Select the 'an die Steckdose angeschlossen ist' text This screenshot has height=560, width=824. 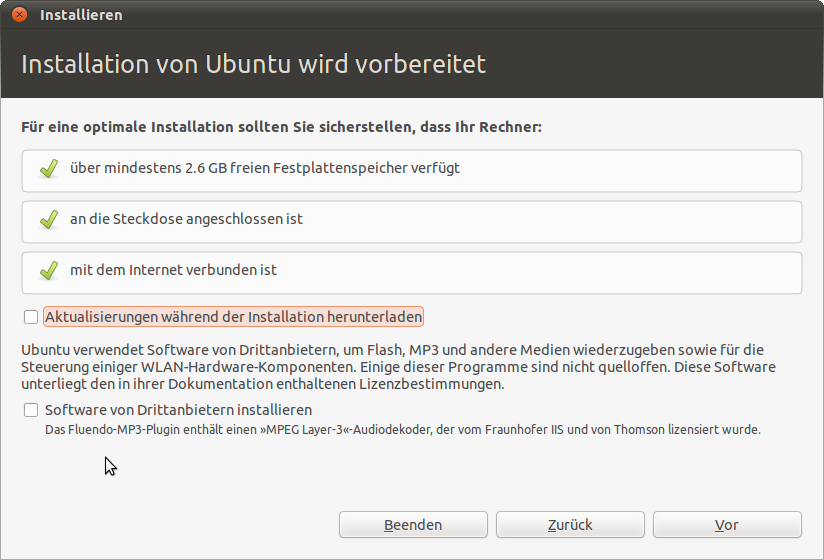coord(186,220)
